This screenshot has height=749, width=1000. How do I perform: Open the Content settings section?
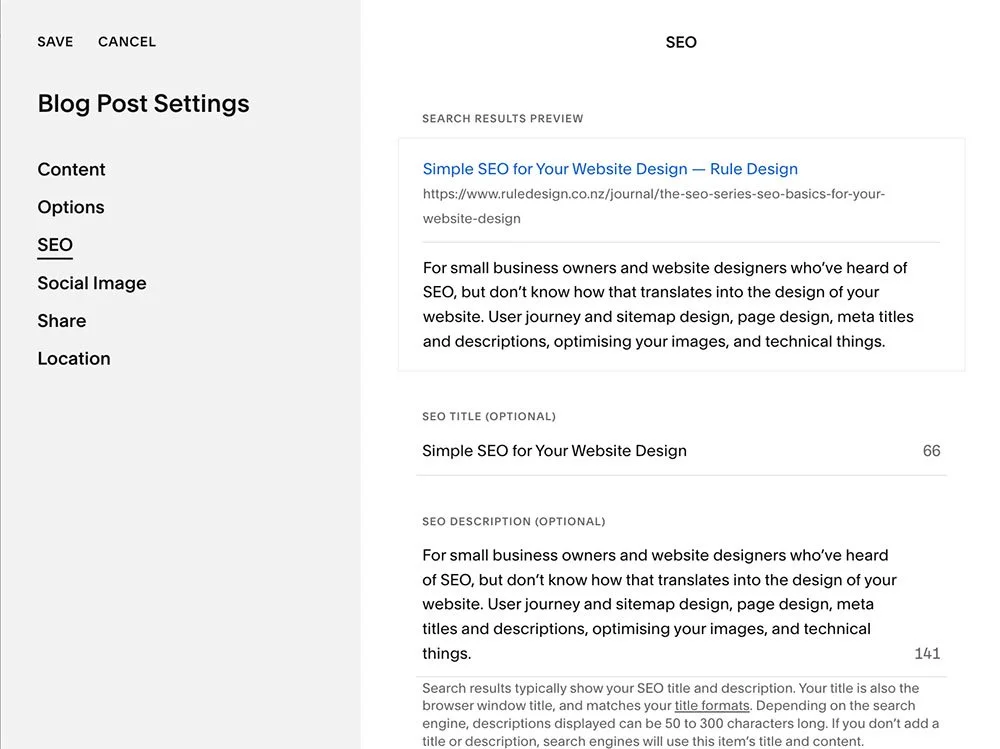71,169
